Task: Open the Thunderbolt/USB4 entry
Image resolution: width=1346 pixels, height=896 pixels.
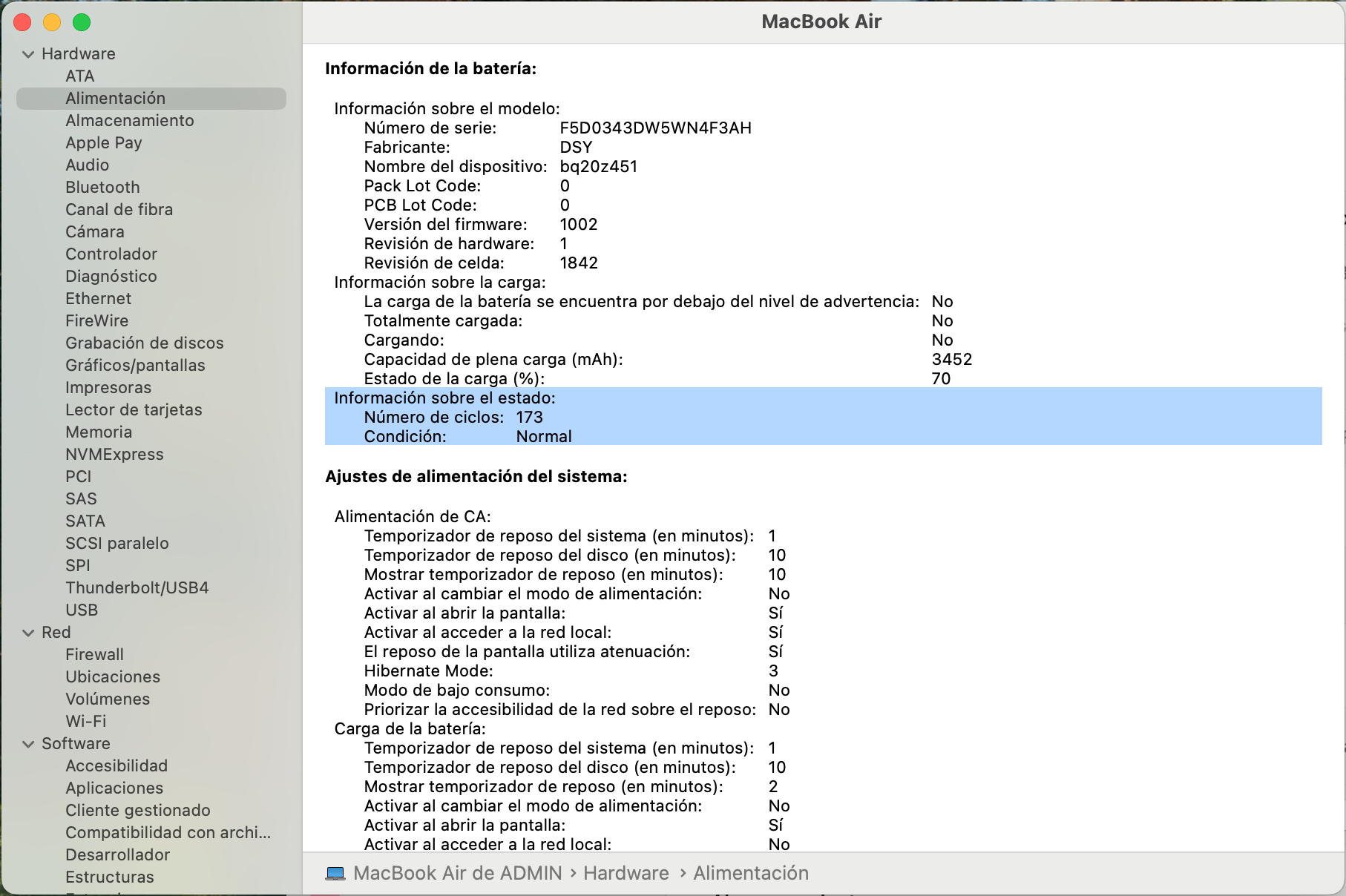Action: click(137, 587)
